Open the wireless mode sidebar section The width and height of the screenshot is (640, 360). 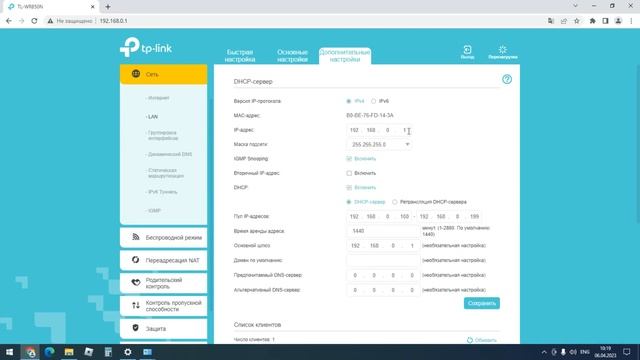point(164,237)
